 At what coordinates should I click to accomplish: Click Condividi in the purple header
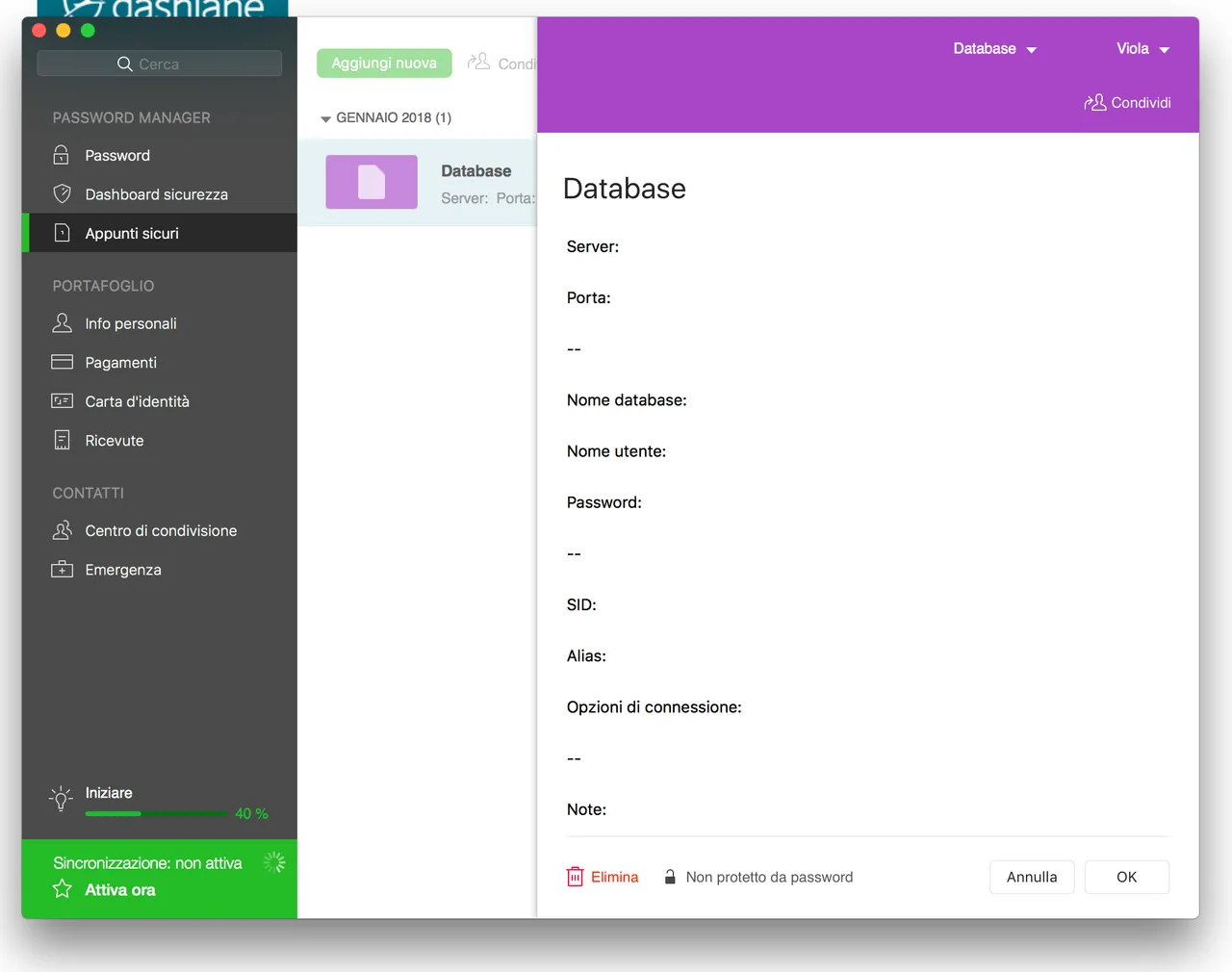pyautogui.click(x=1127, y=102)
